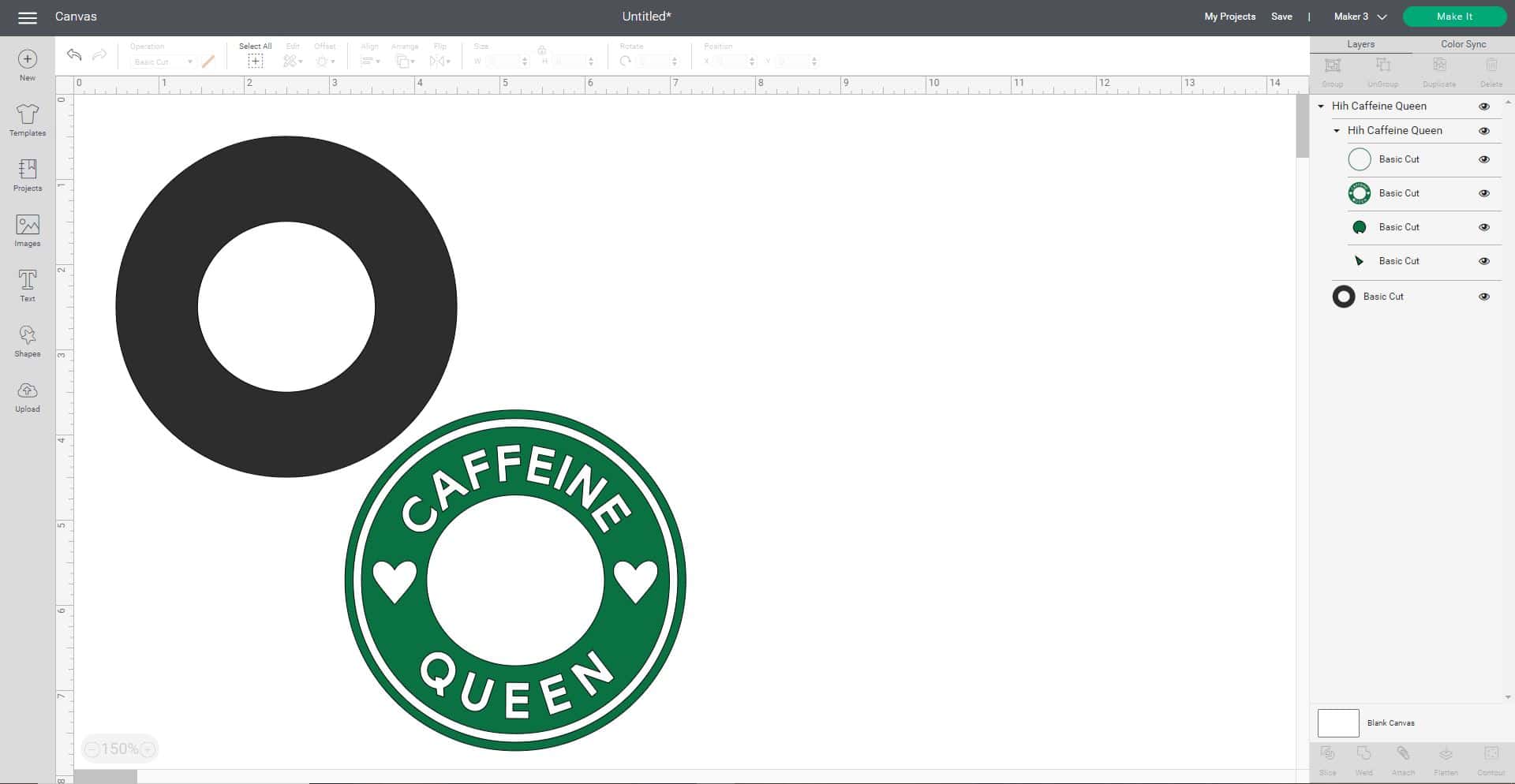Open the hamburger main menu
The image size is (1515, 784).
pos(28,17)
